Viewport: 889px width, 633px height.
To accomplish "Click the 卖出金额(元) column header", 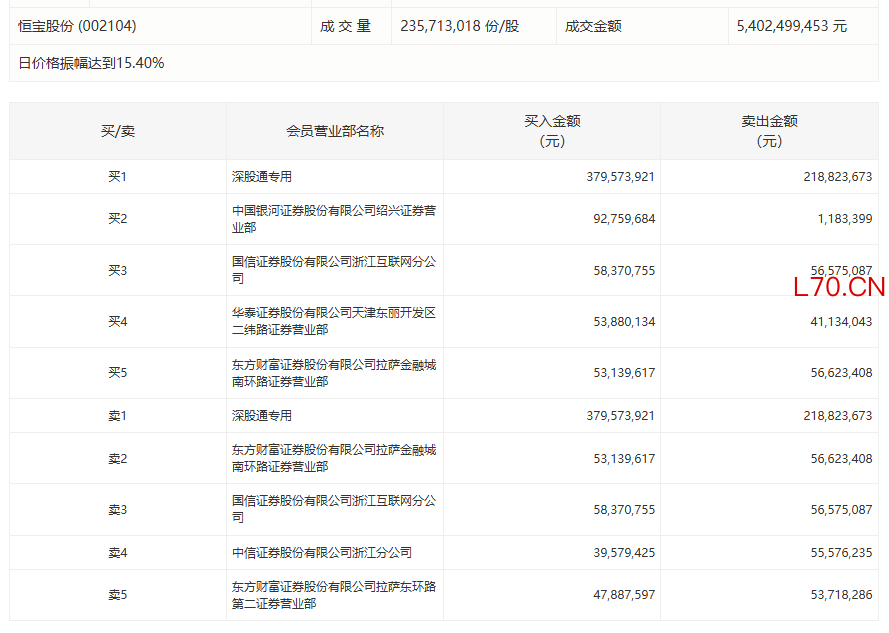I will click(x=769, y=131).
